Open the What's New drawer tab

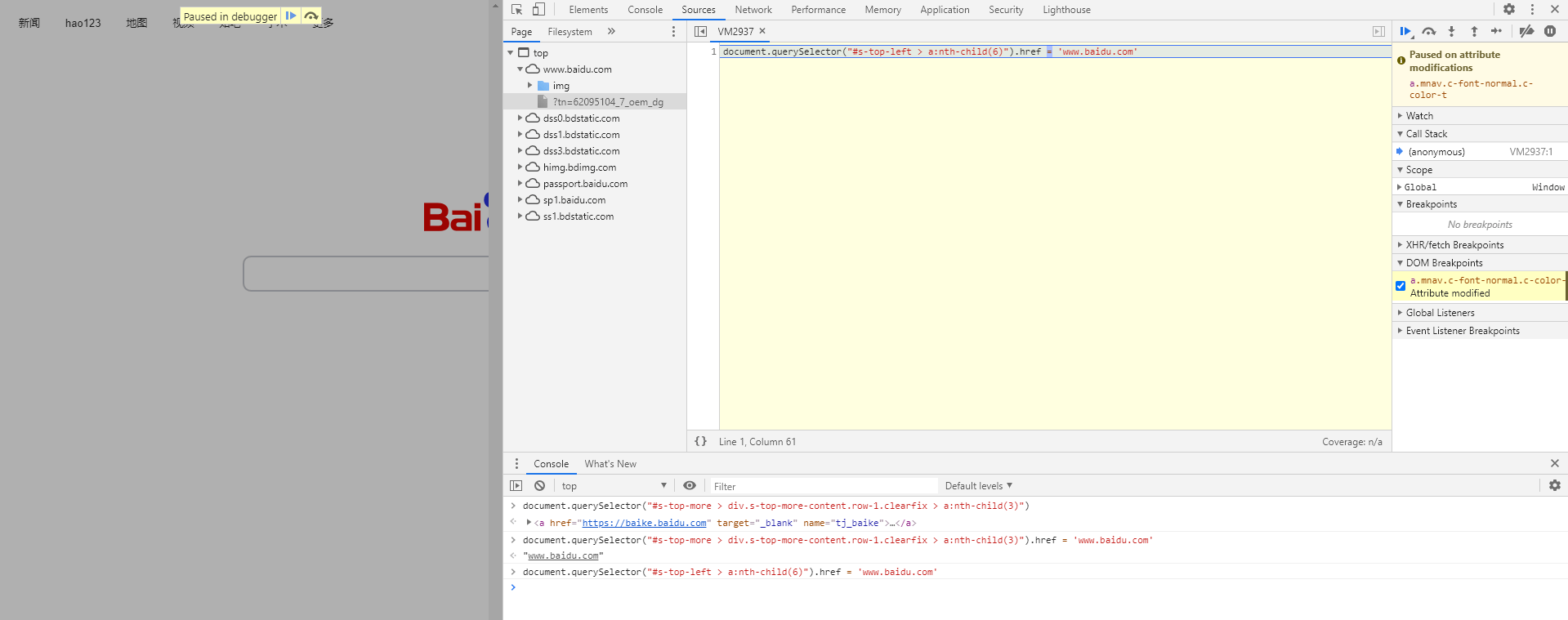(610, 464)
